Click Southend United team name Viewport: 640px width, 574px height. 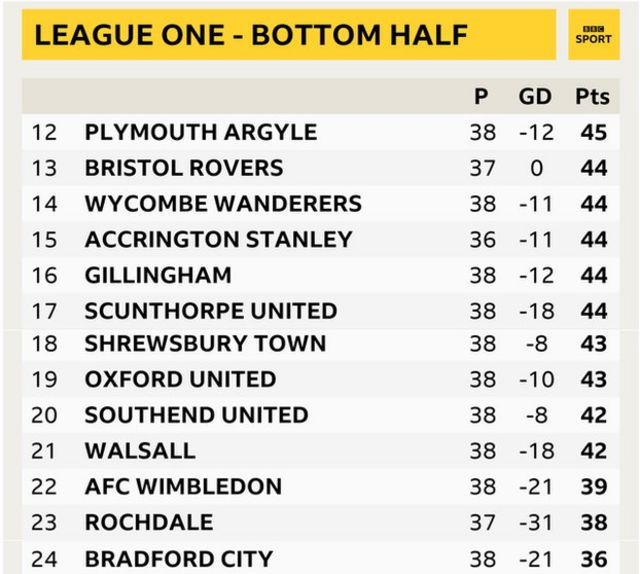point(196,415)
